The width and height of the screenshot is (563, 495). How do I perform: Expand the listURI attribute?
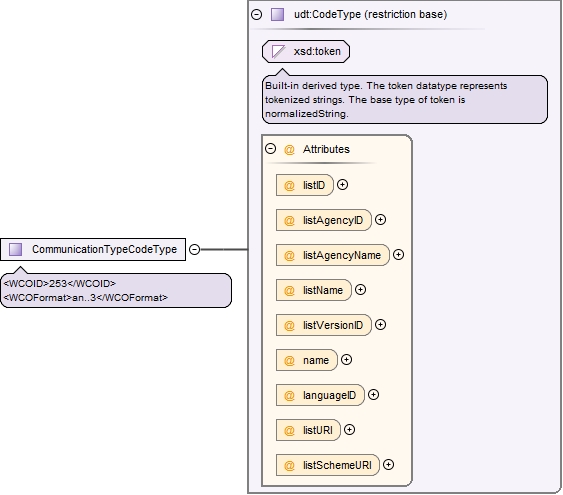[349, 430]
